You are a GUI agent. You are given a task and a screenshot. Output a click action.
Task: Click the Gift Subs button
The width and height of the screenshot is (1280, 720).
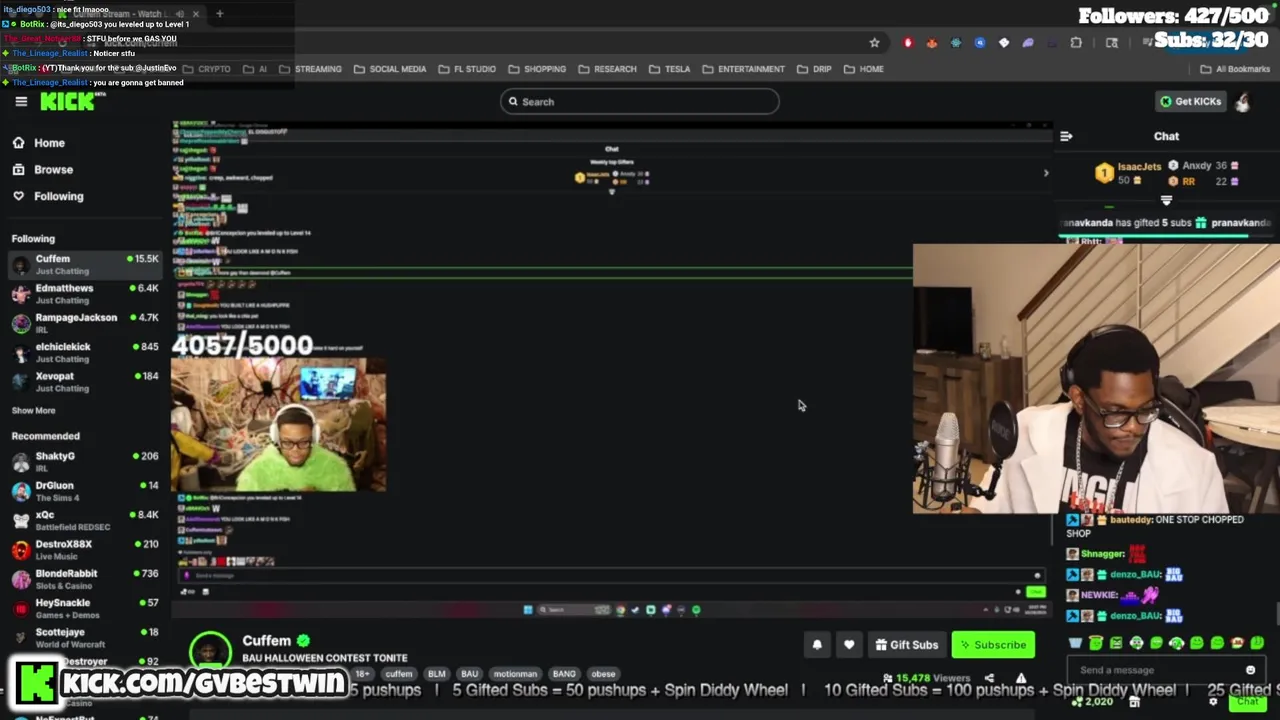click(906, 645)
